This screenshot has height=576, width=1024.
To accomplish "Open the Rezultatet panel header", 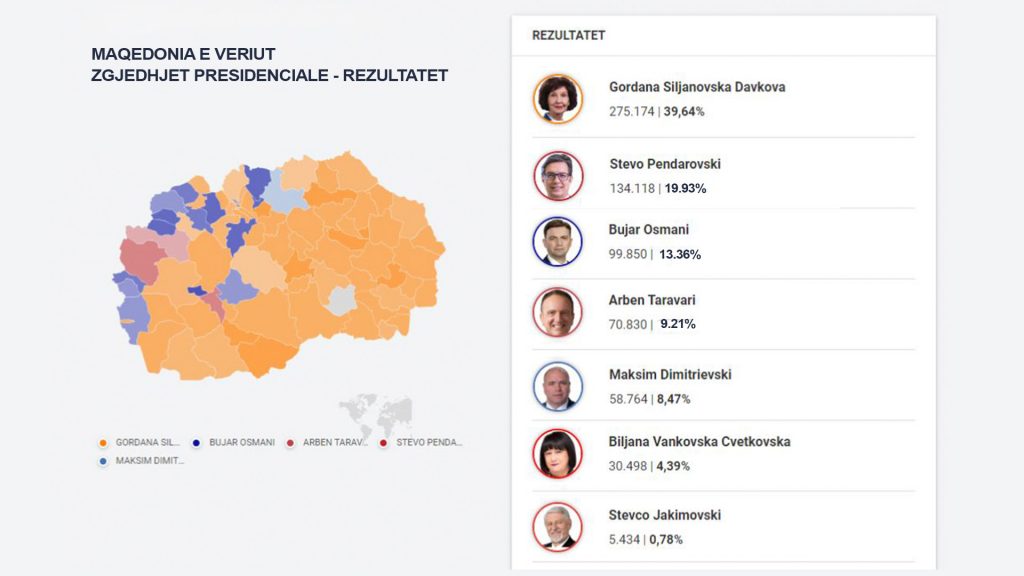I will click(x=724, y=35).
